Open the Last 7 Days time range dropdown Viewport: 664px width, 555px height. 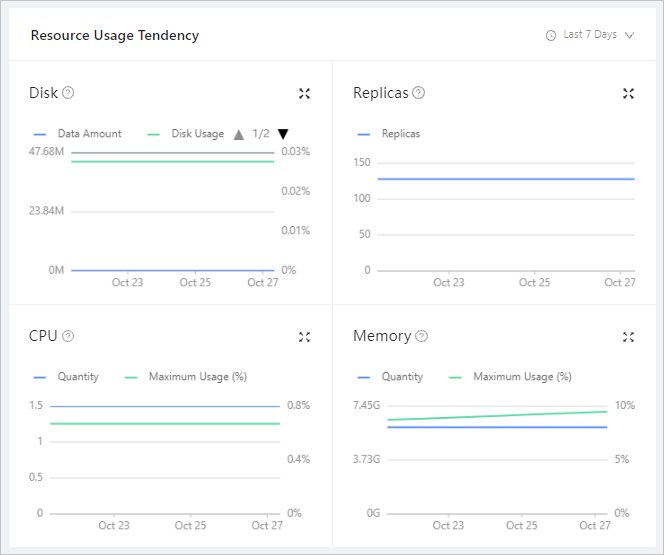coord(590,35)
